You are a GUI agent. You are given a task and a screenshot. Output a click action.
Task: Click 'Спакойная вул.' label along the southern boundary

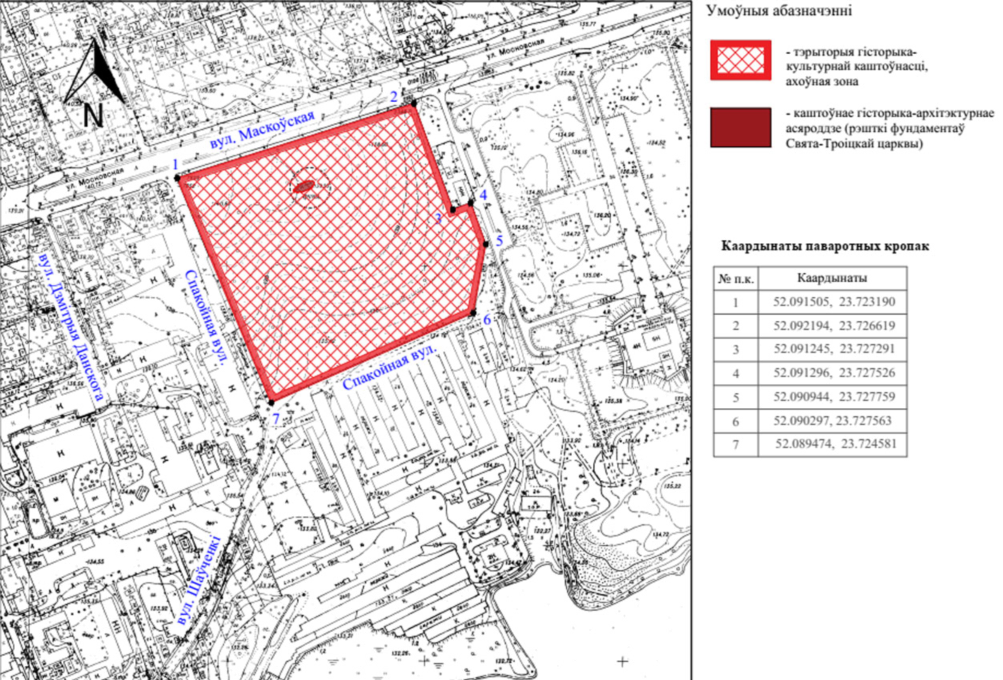[390, 370]
